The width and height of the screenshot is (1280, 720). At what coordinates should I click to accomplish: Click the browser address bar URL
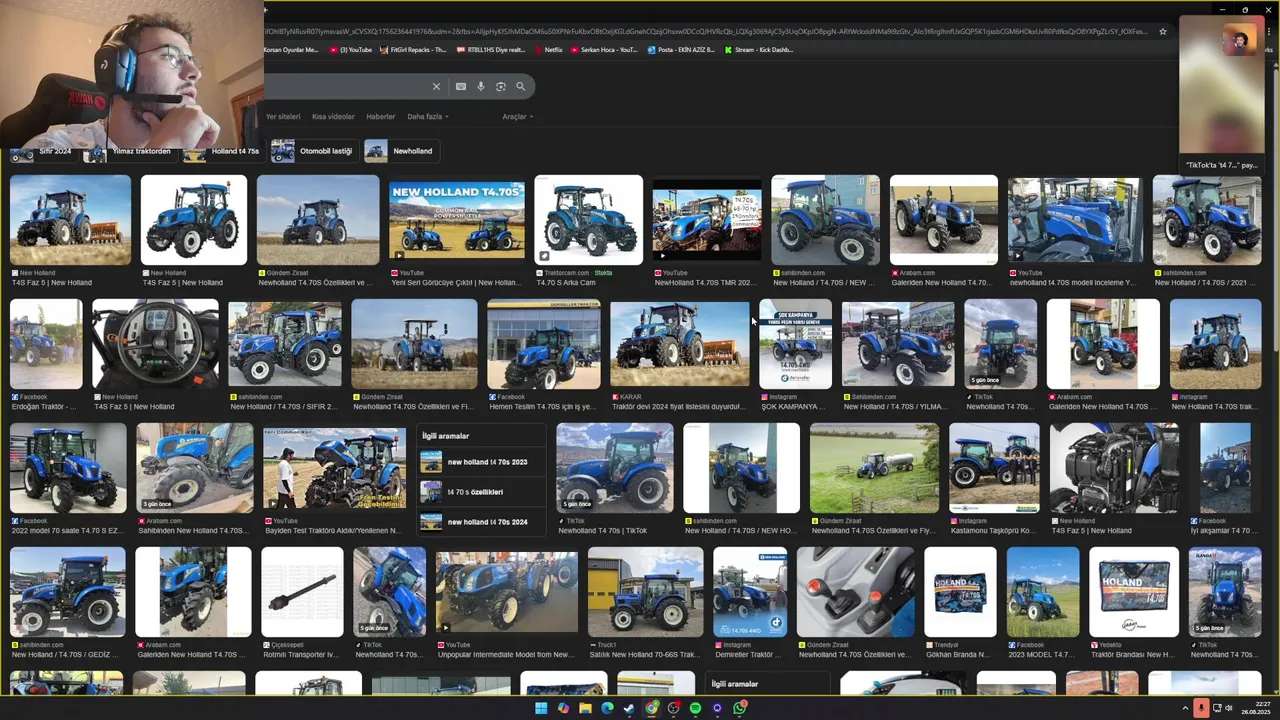click(x=705, y=31)
